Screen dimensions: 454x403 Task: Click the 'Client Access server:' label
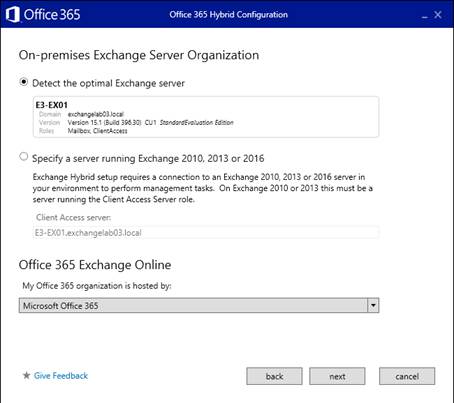(73, 218)
